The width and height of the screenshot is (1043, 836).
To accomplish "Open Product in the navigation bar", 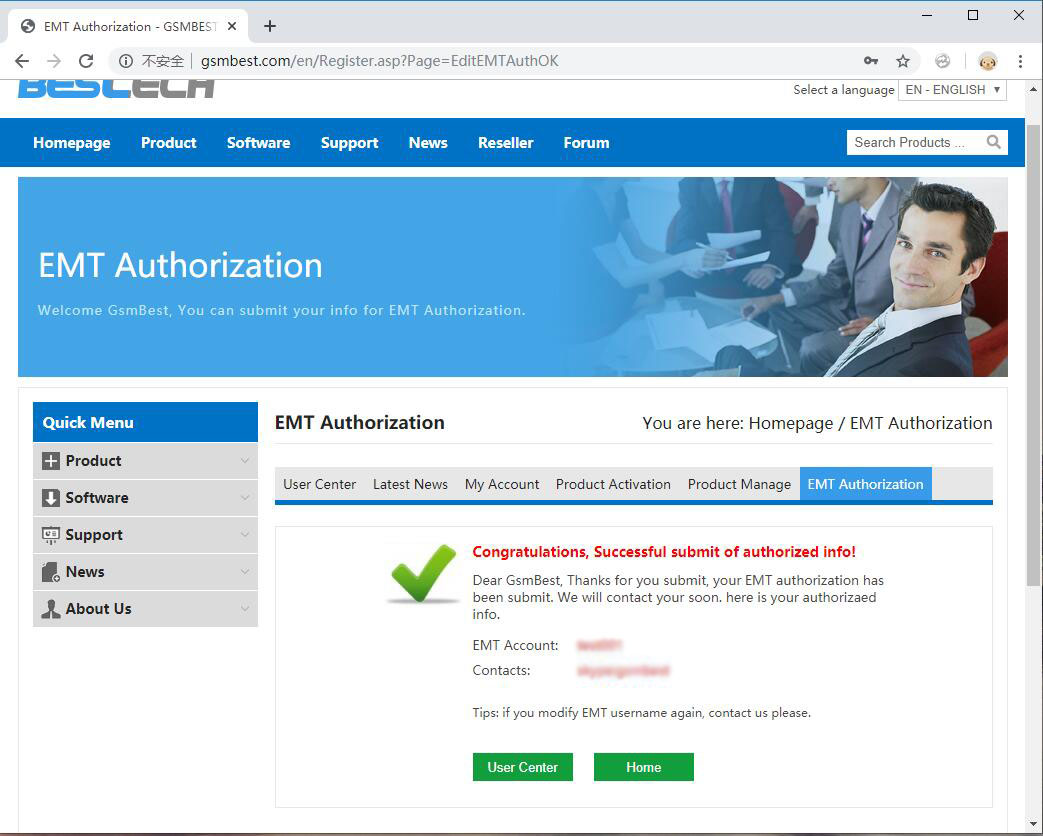I will click(x=169, y=143).
